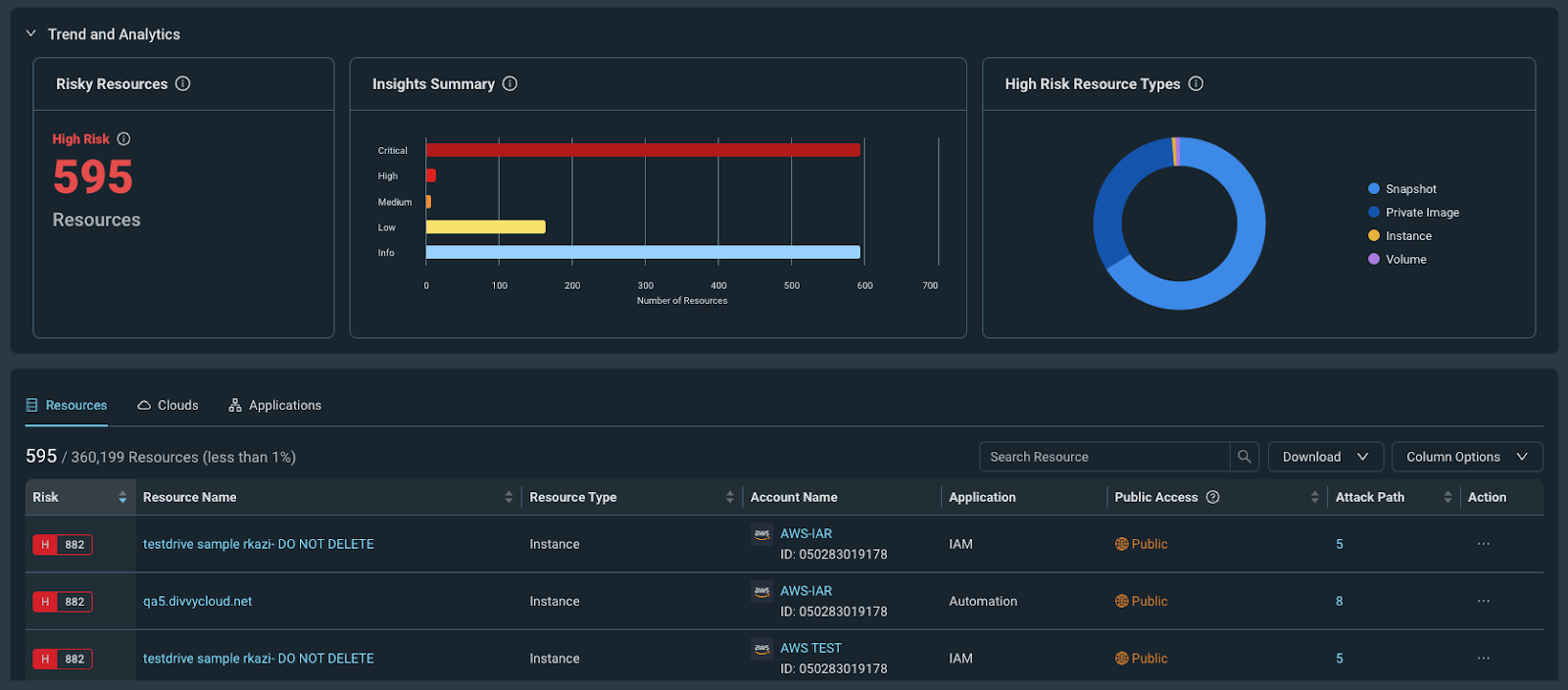Open the Download dropdown
This screenshot has height=690, width=1568.
[x=1326, y=457]
